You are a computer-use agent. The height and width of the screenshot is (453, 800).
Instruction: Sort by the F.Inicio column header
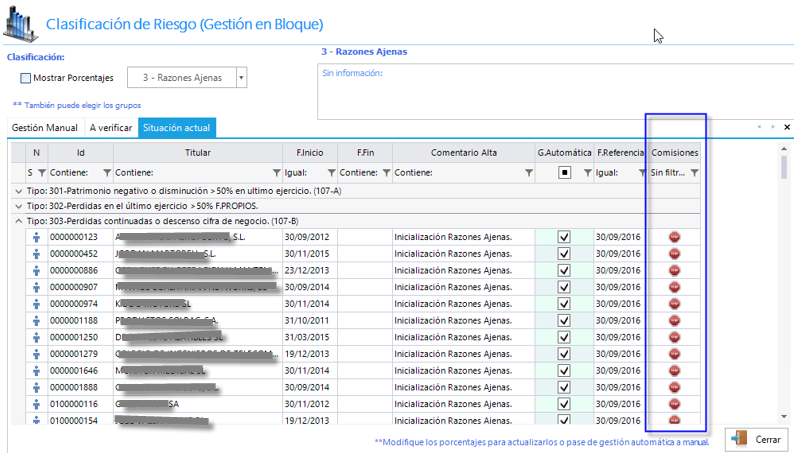[310, 153]
